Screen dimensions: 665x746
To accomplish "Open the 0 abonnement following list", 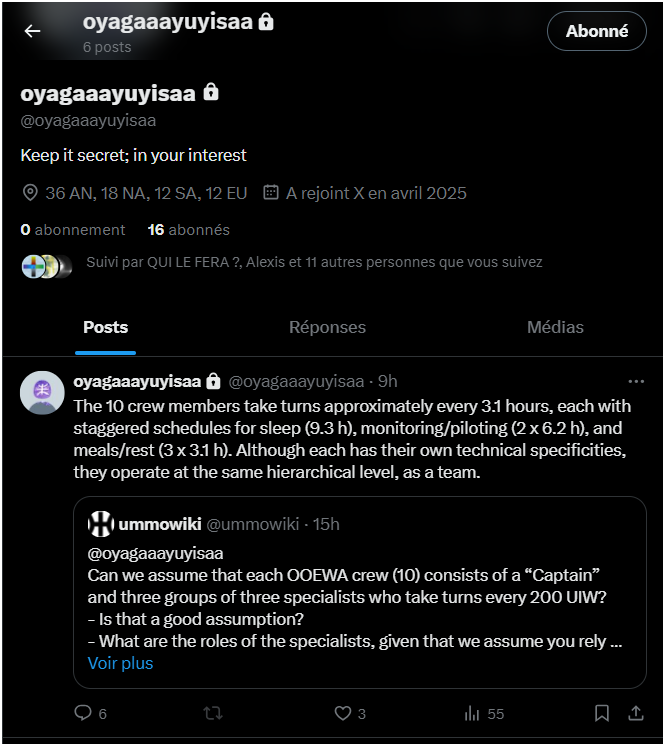I will (72, 230).
